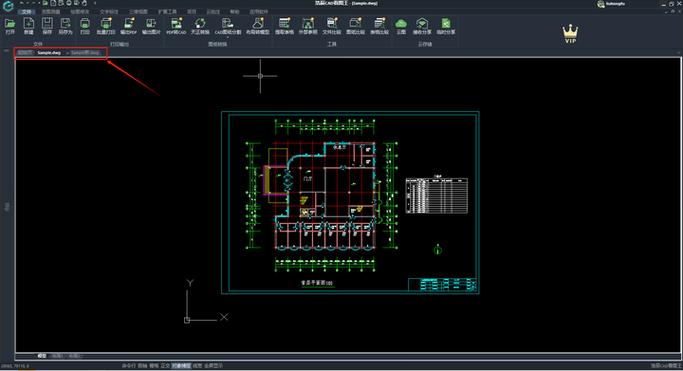Viewport: 683px width, 371px height.
Task: Click the schedule table in the drawing
Action: tap(436, 195)
